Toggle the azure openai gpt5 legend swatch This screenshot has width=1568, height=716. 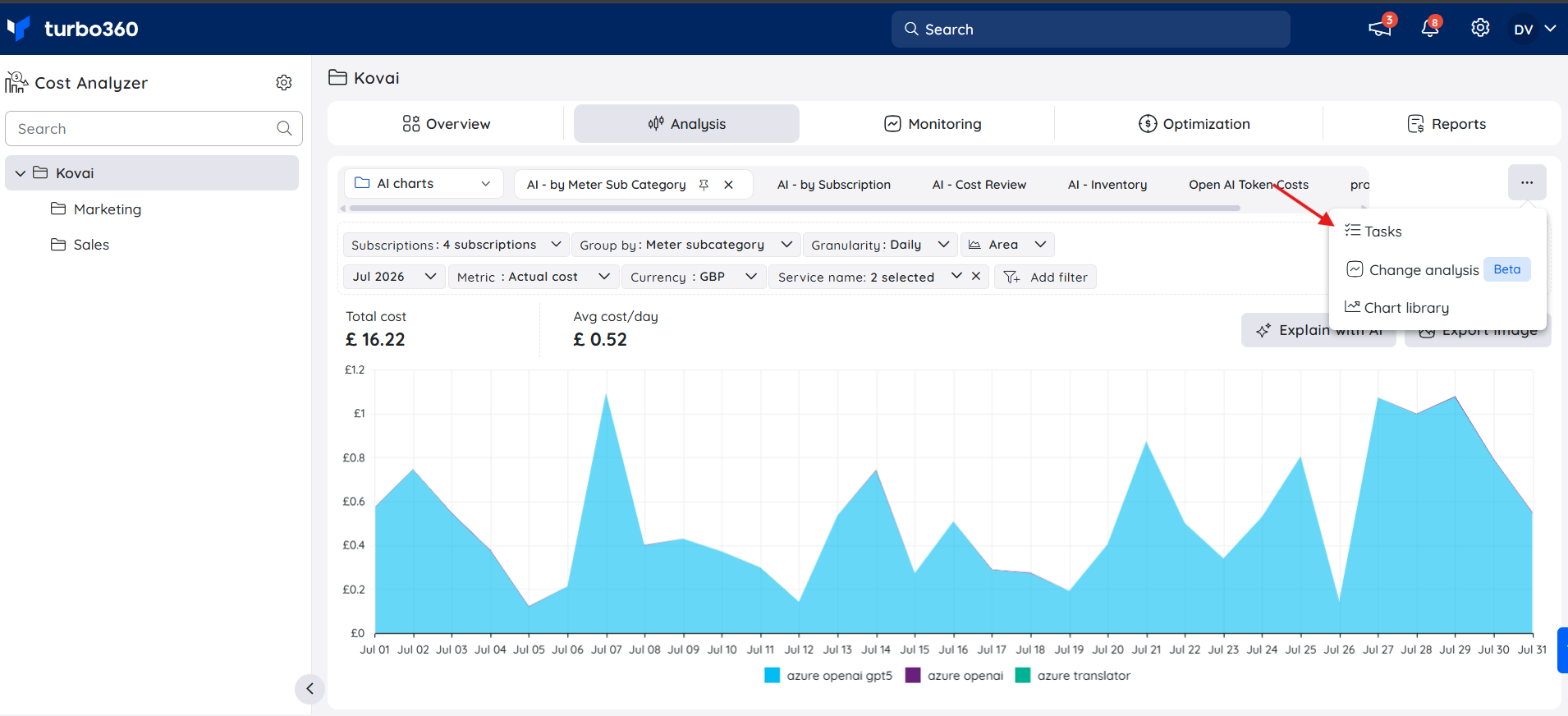[772, 676]
